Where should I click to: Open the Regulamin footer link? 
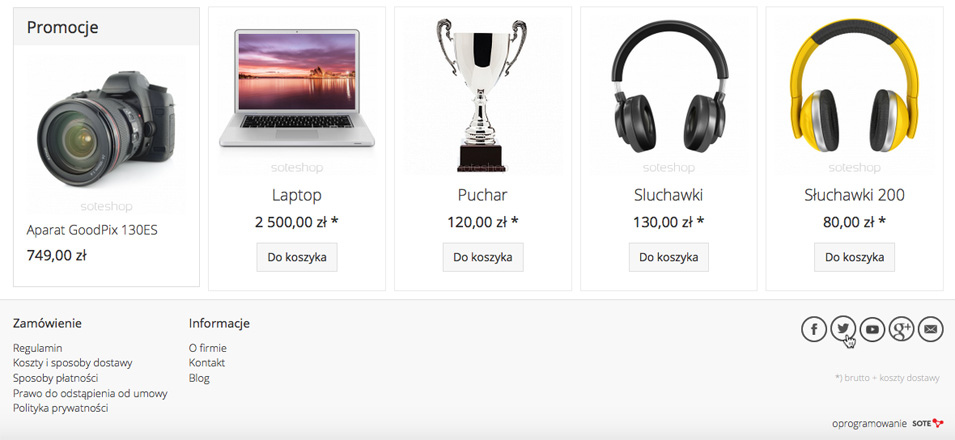click(38, 348)
